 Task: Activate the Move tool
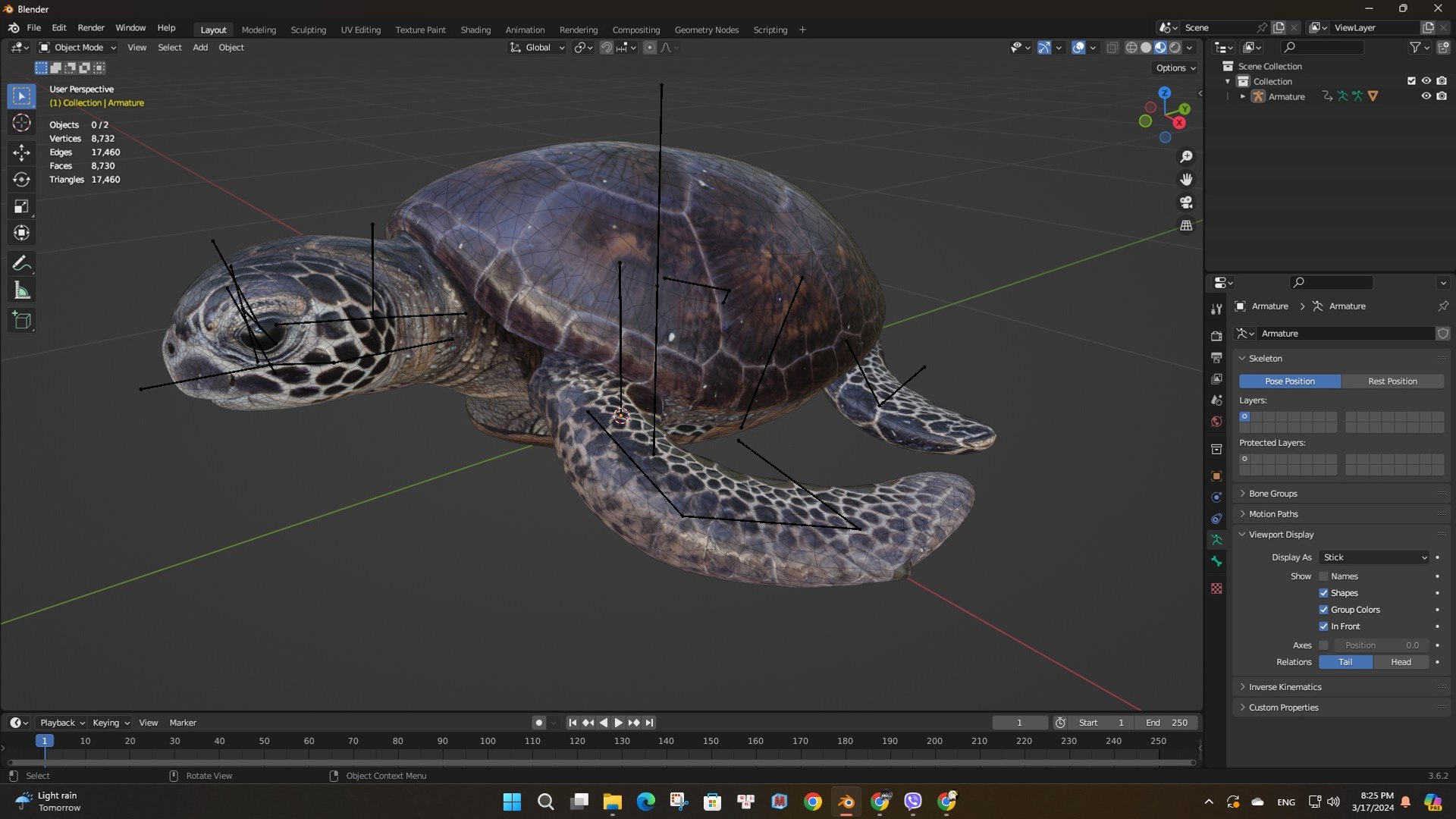click(x=21, y=152)
